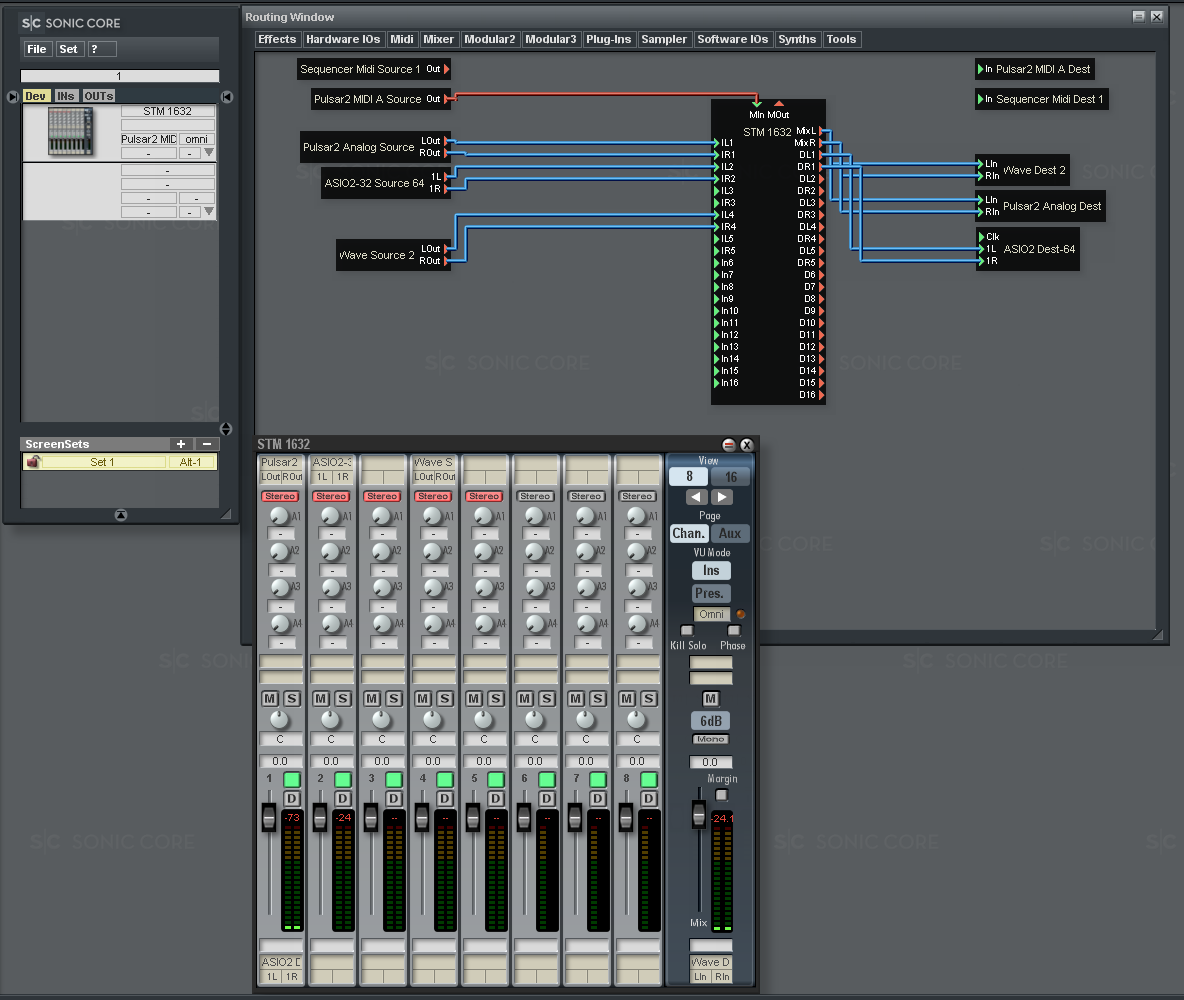Open the omni MIDI channel field
The image size is (1184, 1000).
coord(196,139)
